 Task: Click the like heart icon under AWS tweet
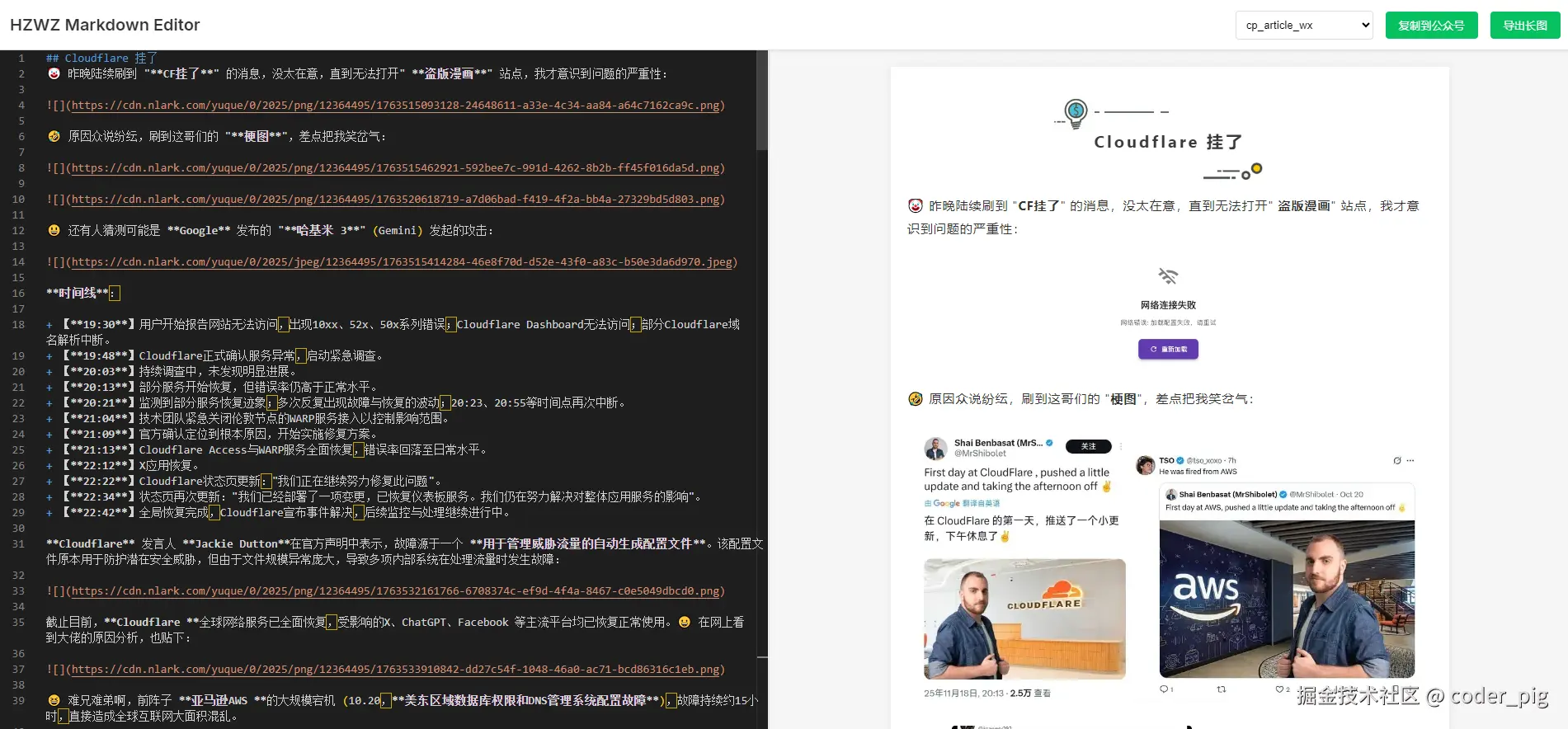coord(1279,689)
